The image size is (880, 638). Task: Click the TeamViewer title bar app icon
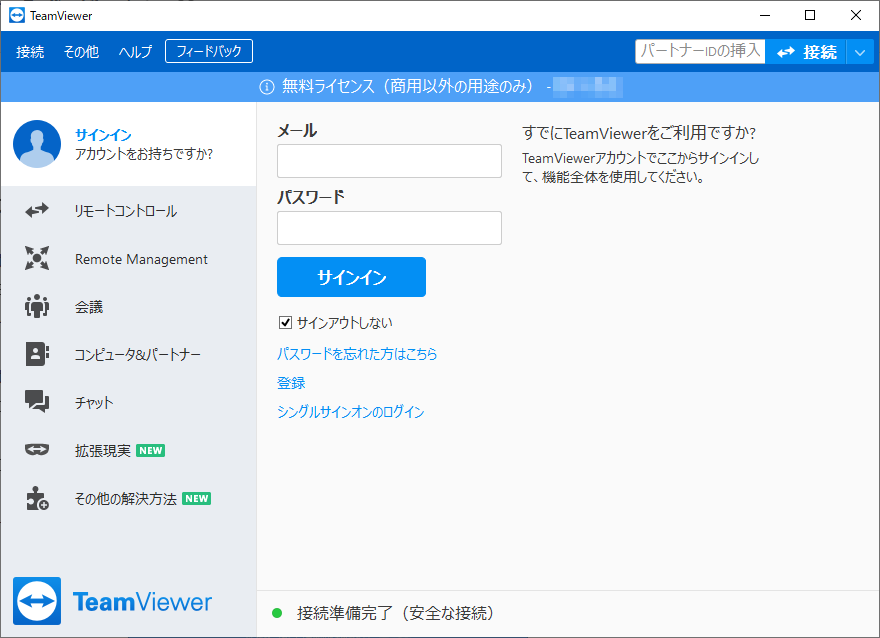(x=17, y=15)
